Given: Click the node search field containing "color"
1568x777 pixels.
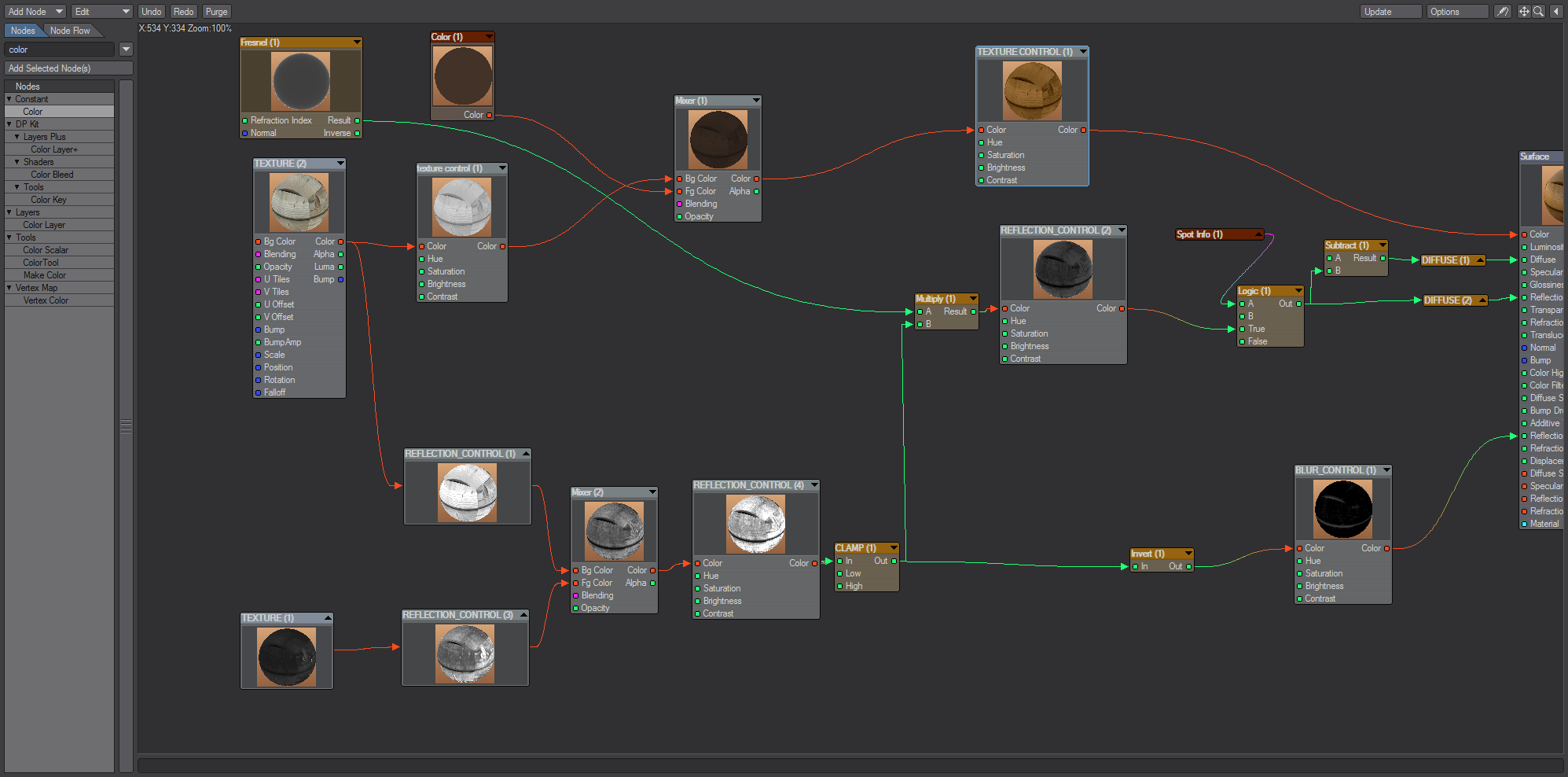Looking at the screenshot, I should pyautogui.click(x=60, y=50).
